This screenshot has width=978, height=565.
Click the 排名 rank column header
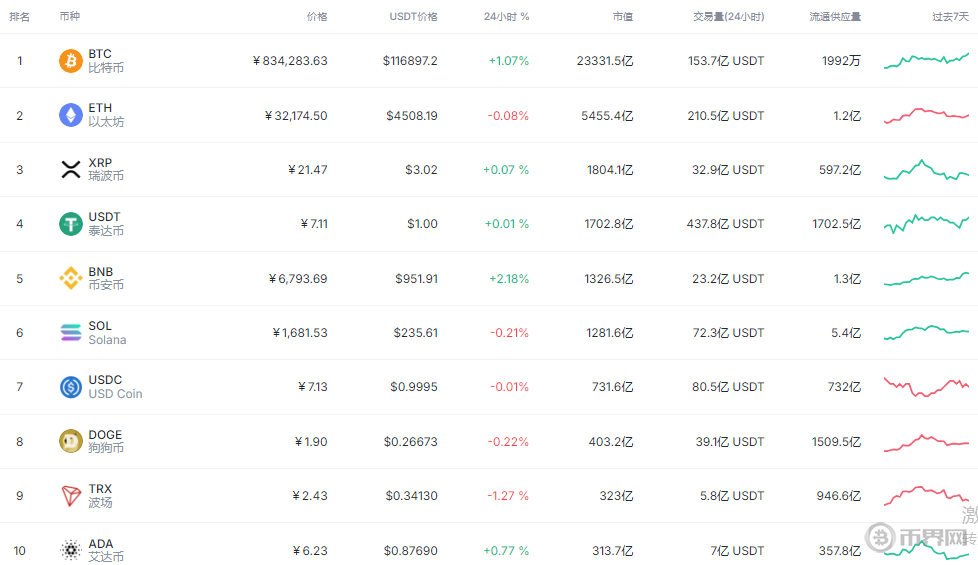tap(20, 17)
